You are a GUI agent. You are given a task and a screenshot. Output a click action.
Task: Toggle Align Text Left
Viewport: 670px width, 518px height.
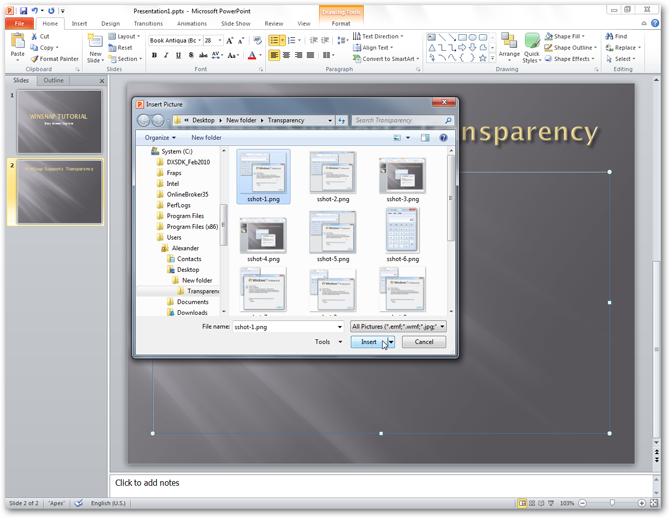(274, 55)
